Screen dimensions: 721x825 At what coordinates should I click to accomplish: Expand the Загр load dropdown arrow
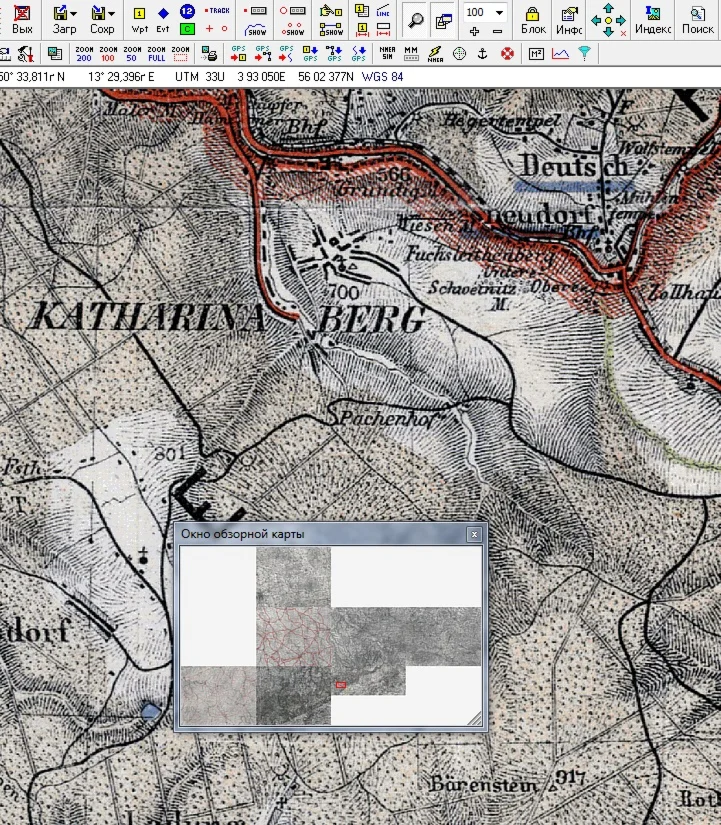pos(74,13)
